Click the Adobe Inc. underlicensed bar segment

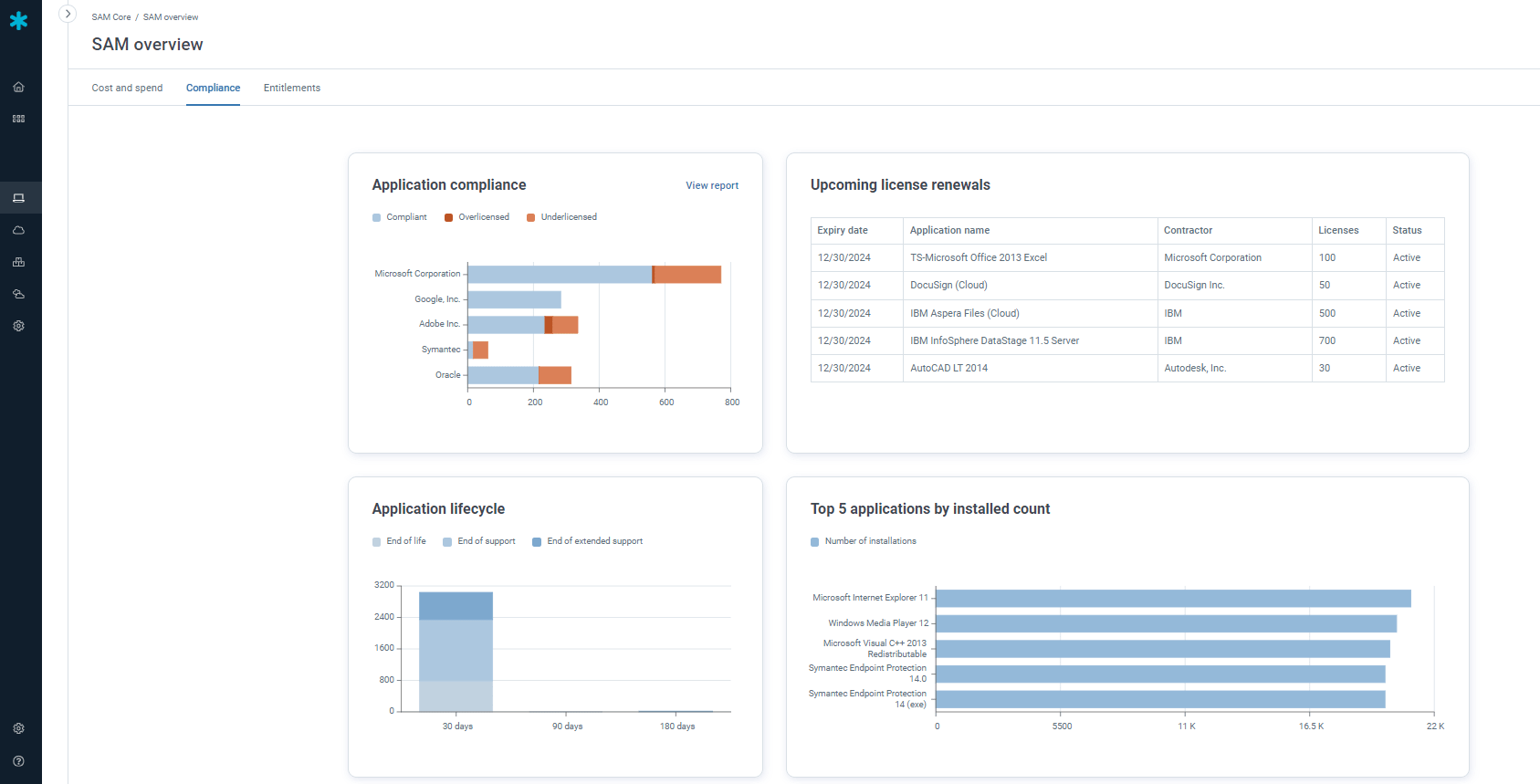pos(565,325)
